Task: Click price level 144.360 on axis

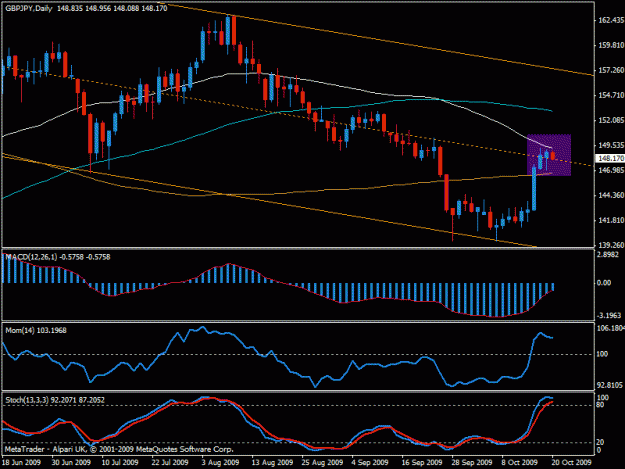Action: click(x=611, y=195)
